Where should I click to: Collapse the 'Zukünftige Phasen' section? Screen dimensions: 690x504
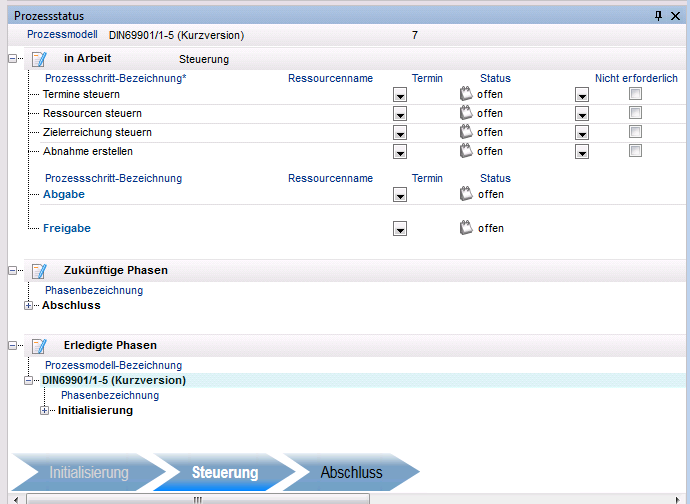[x=12, y=271]
